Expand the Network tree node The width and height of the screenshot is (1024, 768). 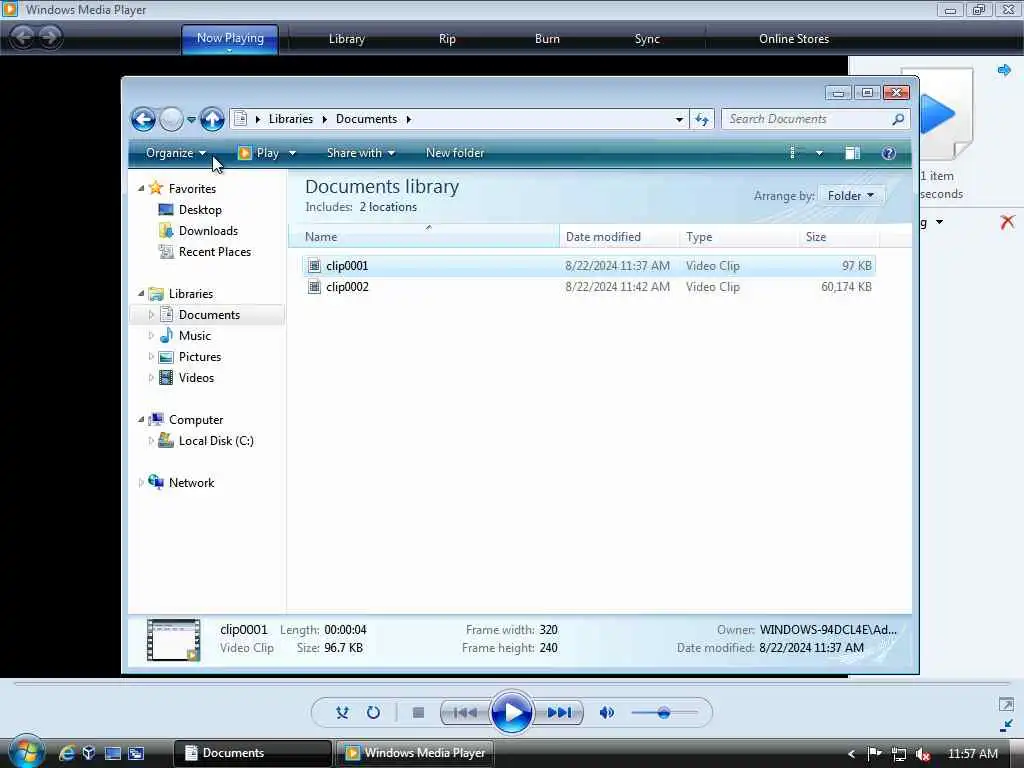(x=141, y=483)
